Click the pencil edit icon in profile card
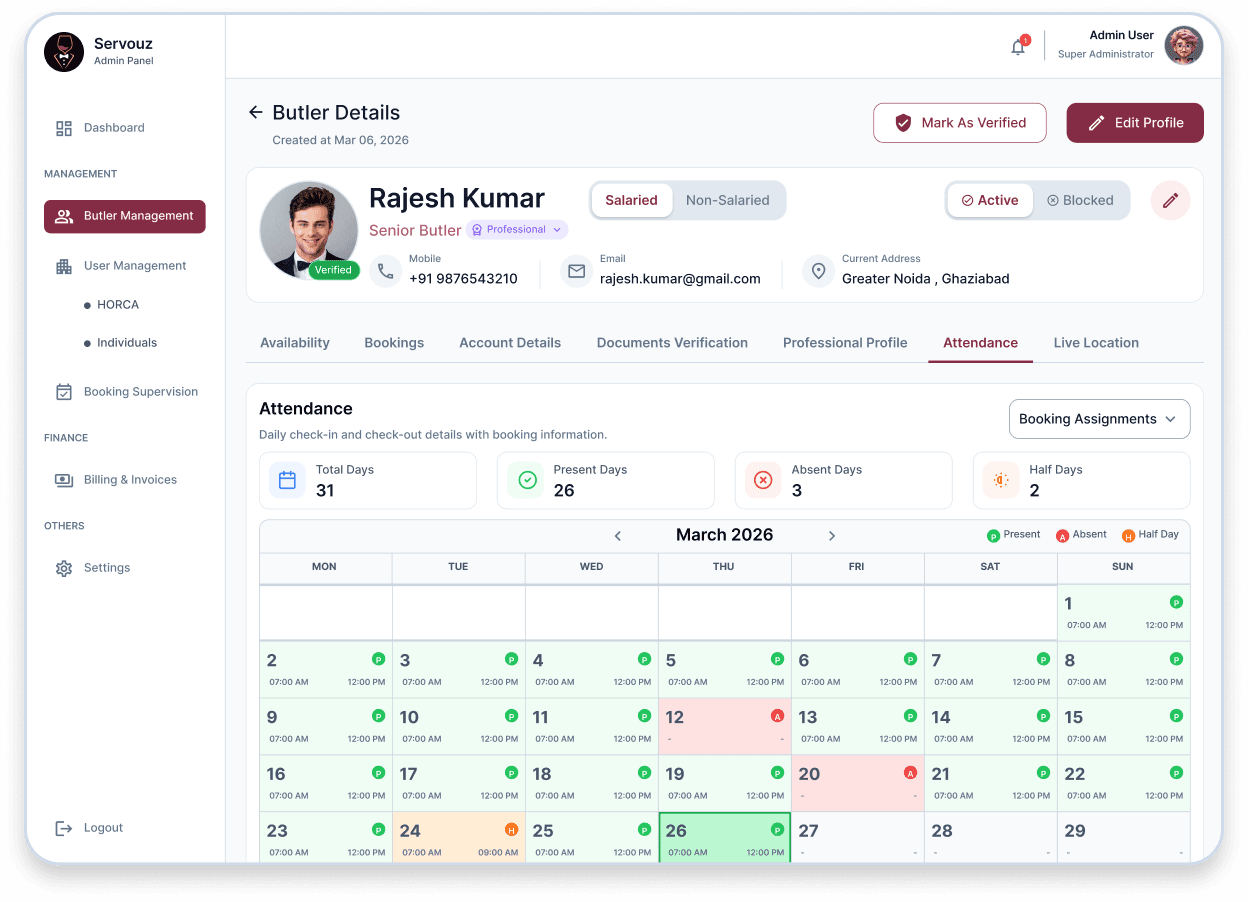This screenshot has width=1248, height=902. coord(1170,200)
